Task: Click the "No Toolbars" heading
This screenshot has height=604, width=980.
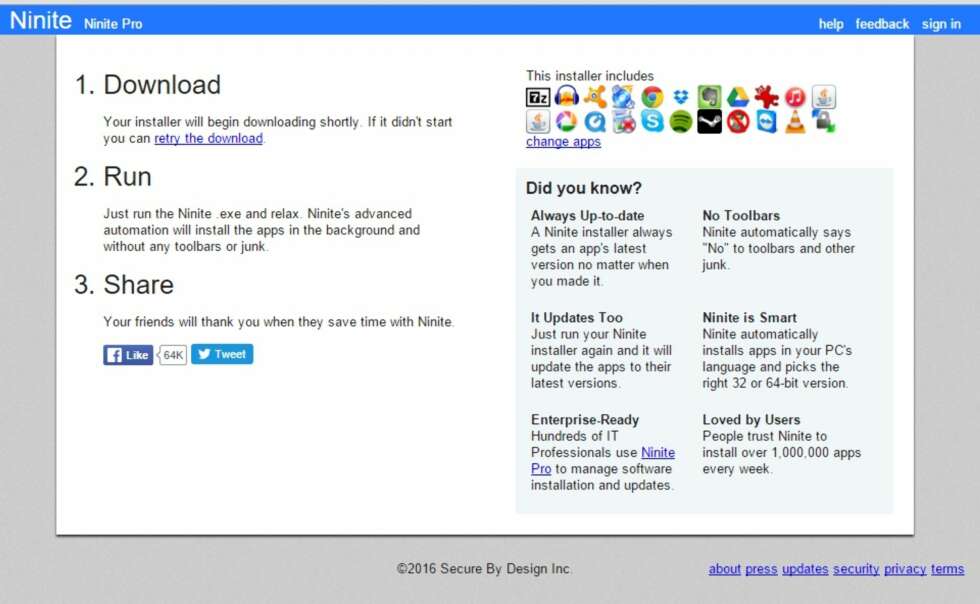Action: 741,216
